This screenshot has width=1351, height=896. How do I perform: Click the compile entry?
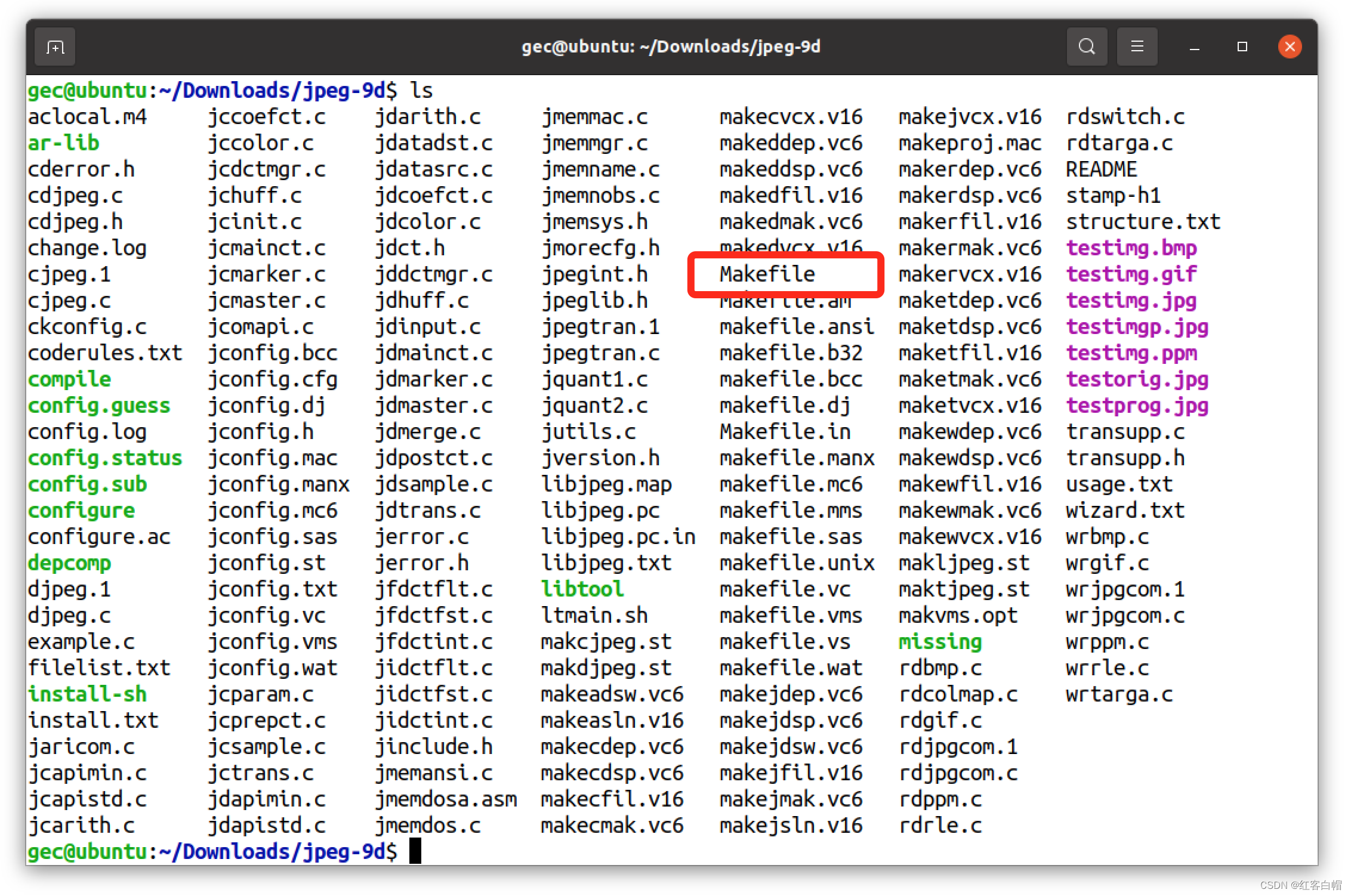click(69, 379)
